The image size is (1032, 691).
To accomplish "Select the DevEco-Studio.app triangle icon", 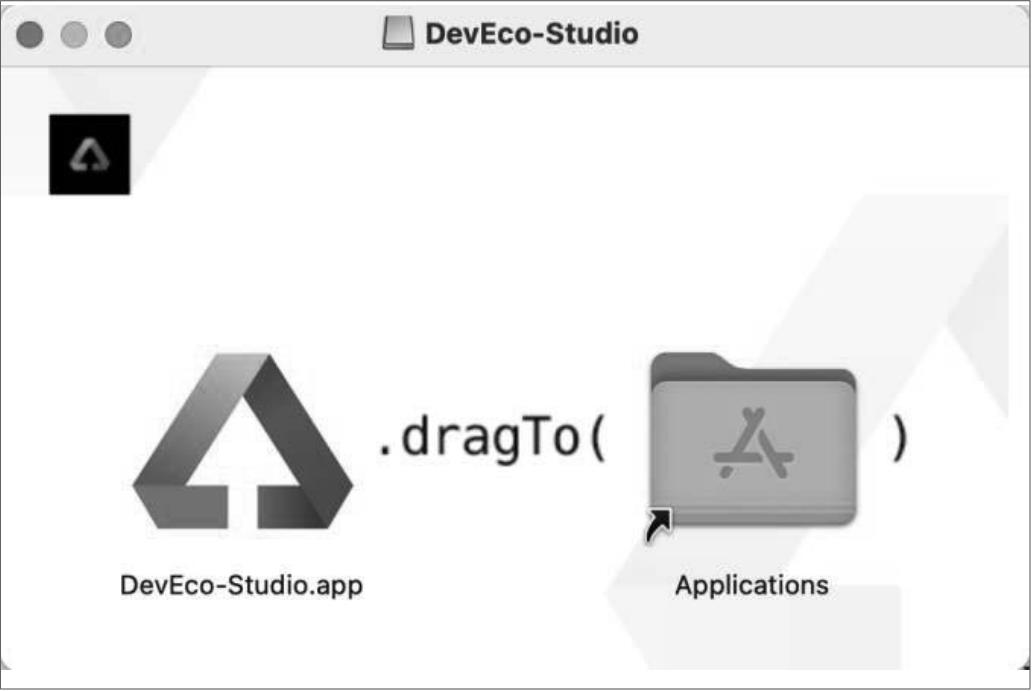I will point(242,442).
